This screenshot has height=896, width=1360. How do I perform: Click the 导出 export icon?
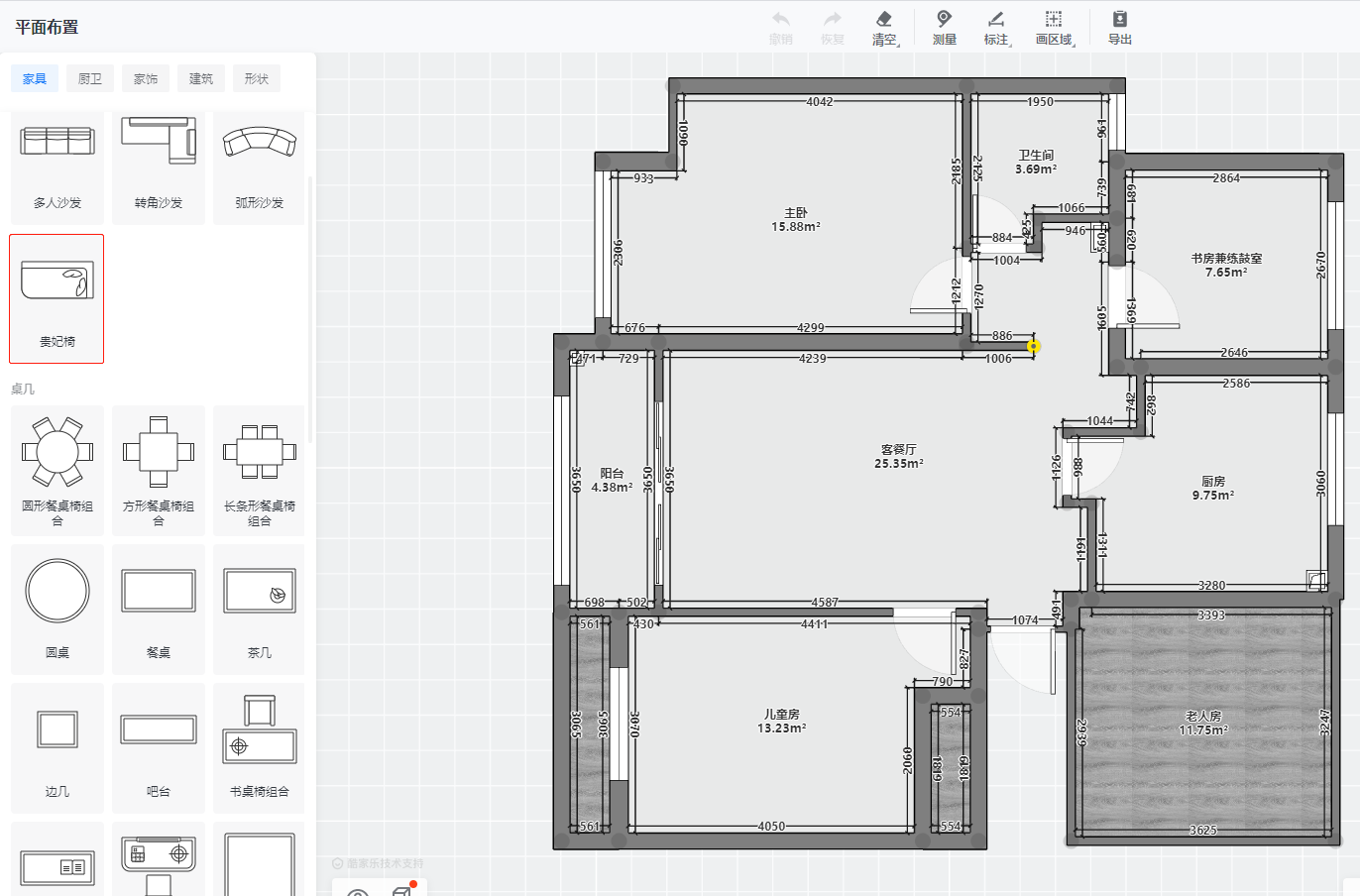click(x=1120, y=19)
